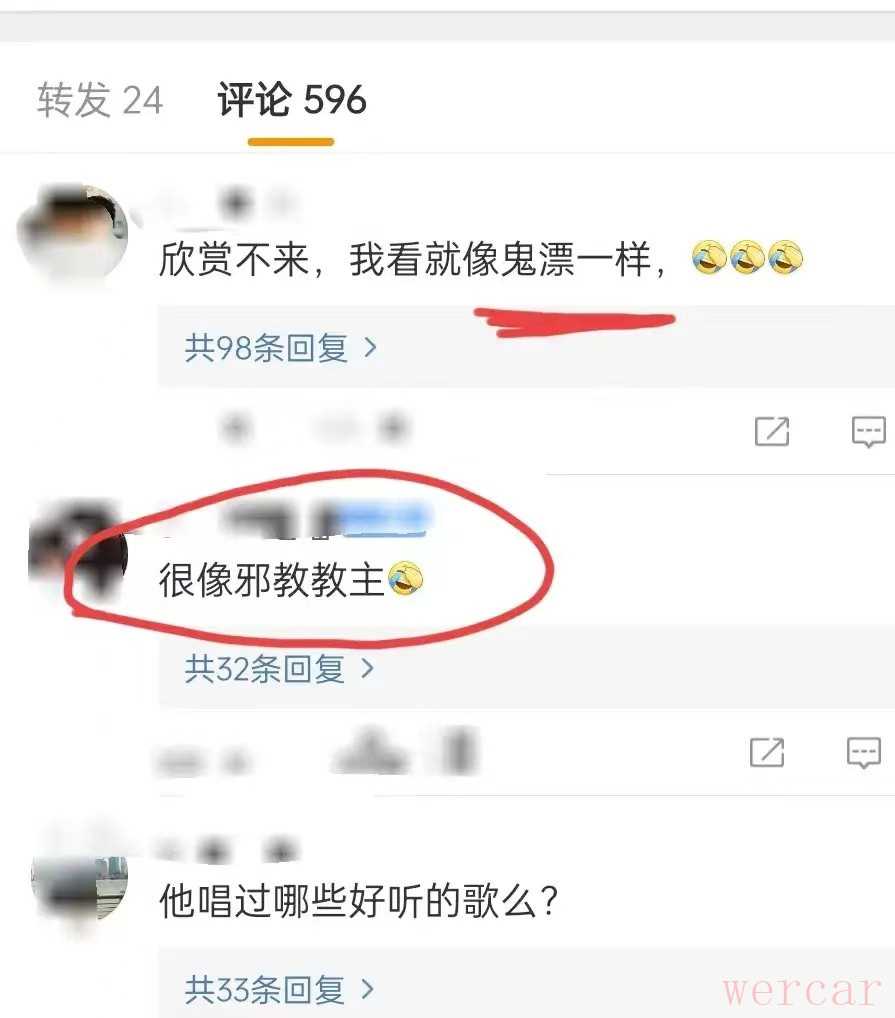This screenshot has width=895, height=1018.
Task: Tap share icon under second comment
Action: 766,752
